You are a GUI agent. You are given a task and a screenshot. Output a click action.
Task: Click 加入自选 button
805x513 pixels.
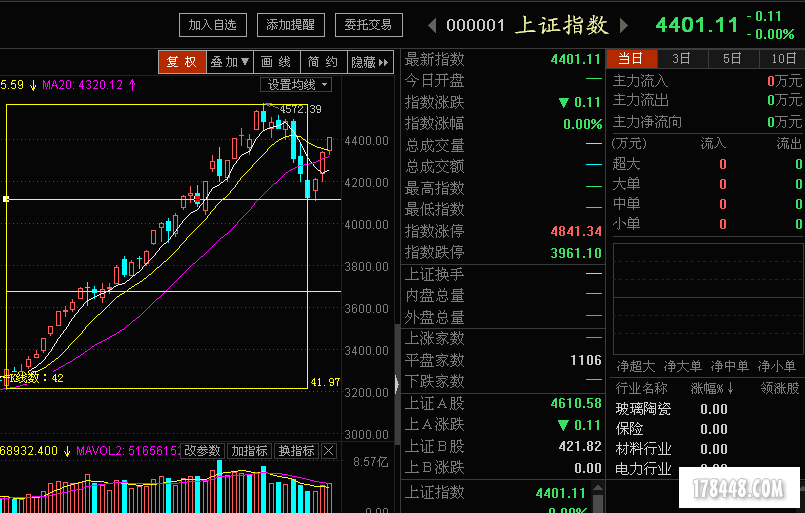pos(213,25)
